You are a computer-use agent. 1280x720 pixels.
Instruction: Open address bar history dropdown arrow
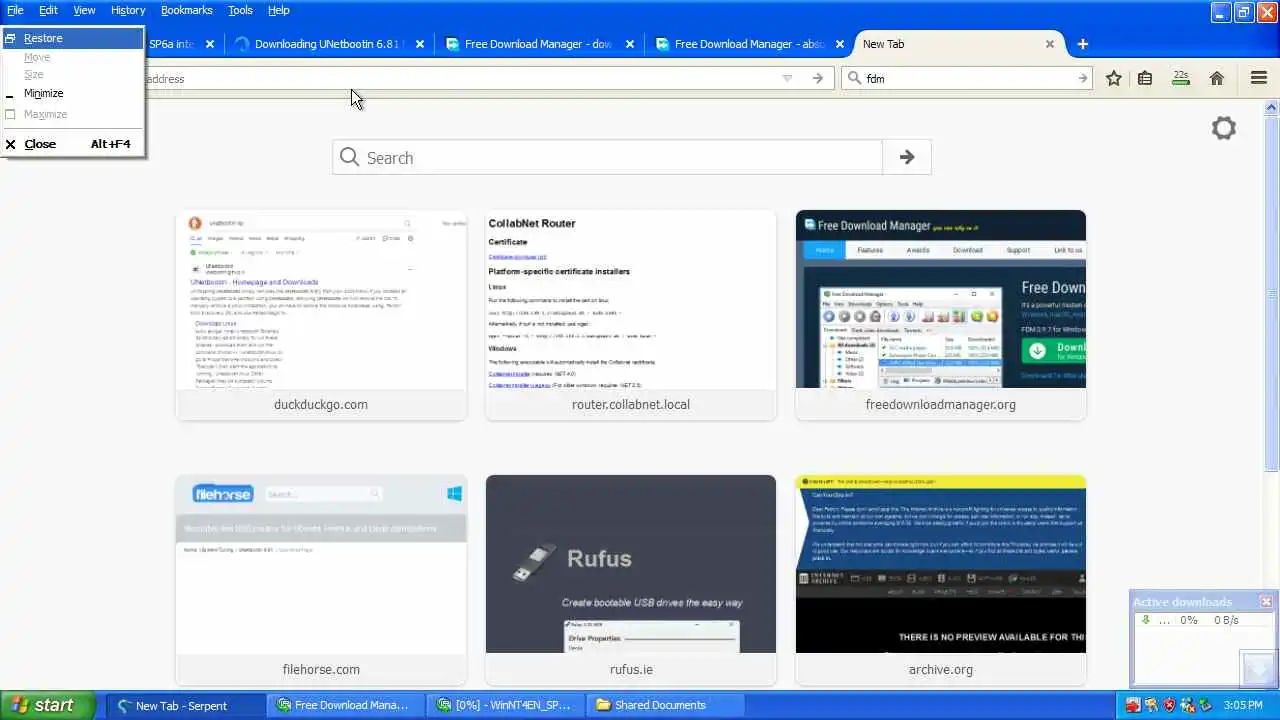[787, 78]
